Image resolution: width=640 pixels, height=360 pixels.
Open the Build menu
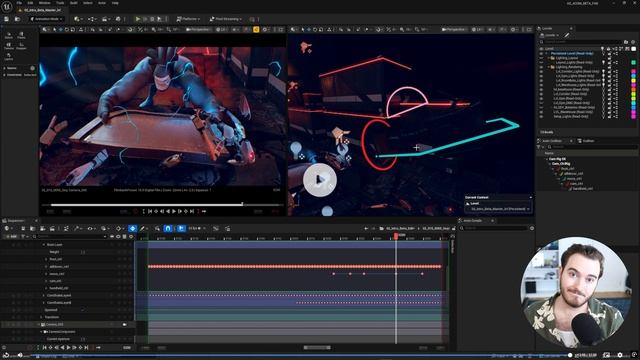[74, 3]
